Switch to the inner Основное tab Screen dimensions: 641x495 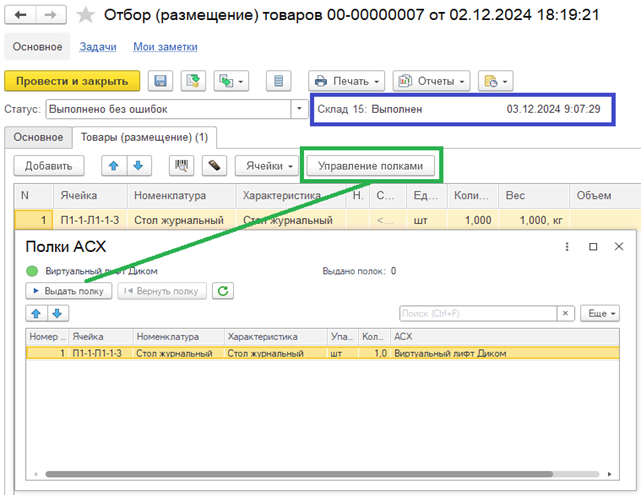pos(36,137)
